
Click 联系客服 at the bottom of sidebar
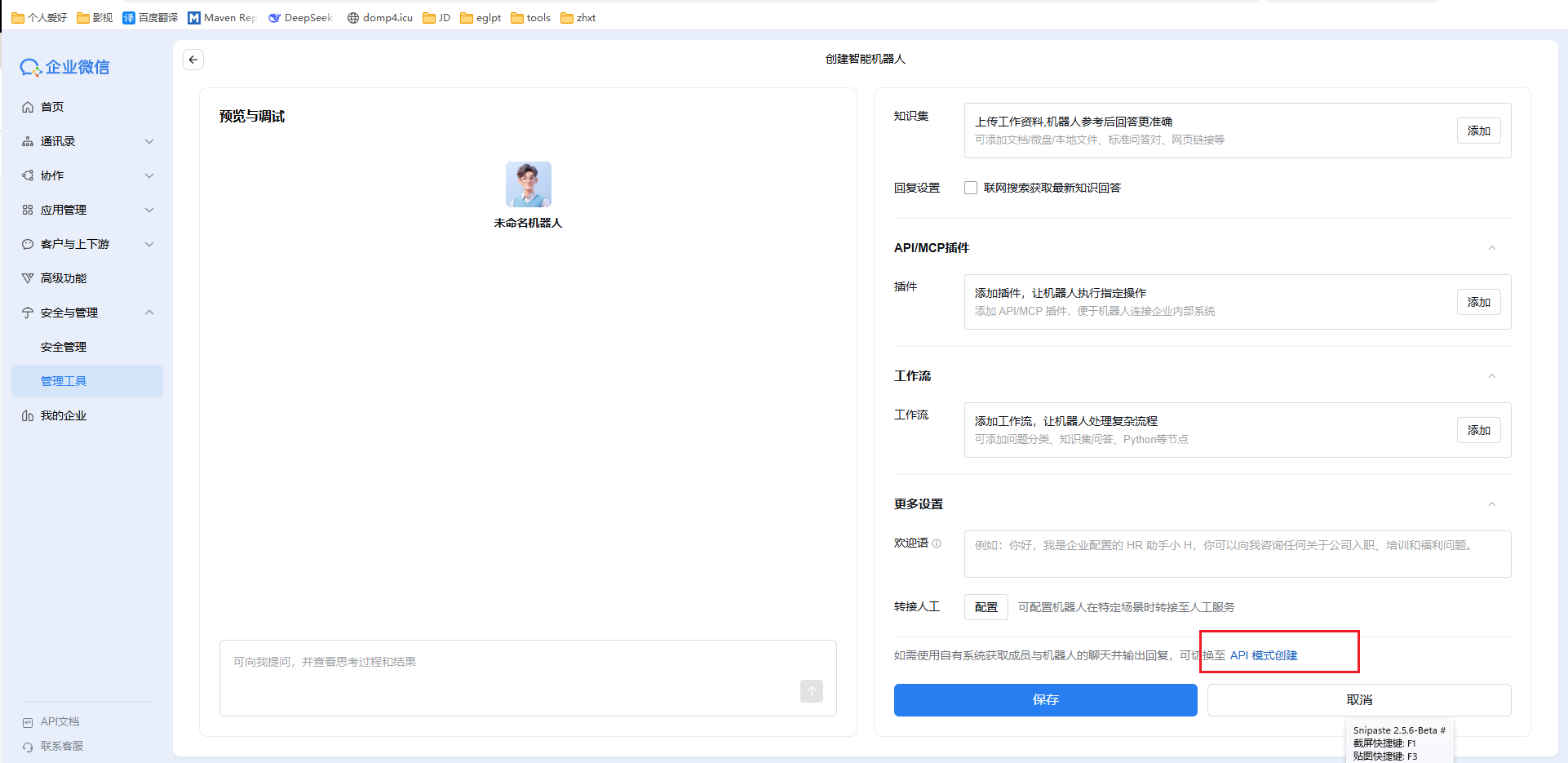click(60, 745)
